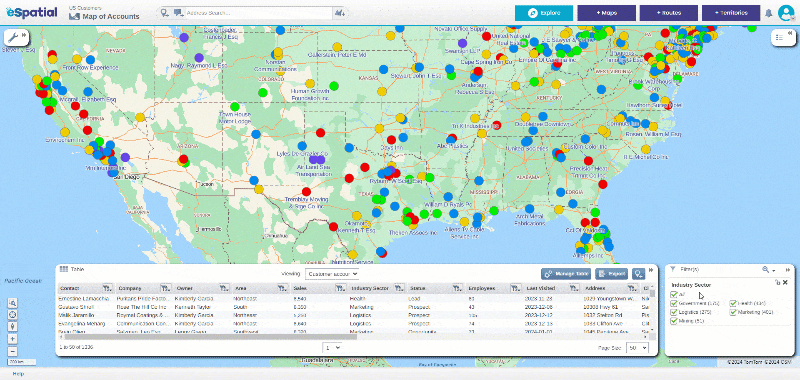This screenshot has height=380, width=800.
Task: Uncheck the Government filter checkbox
Action: [x=674, y=303]
